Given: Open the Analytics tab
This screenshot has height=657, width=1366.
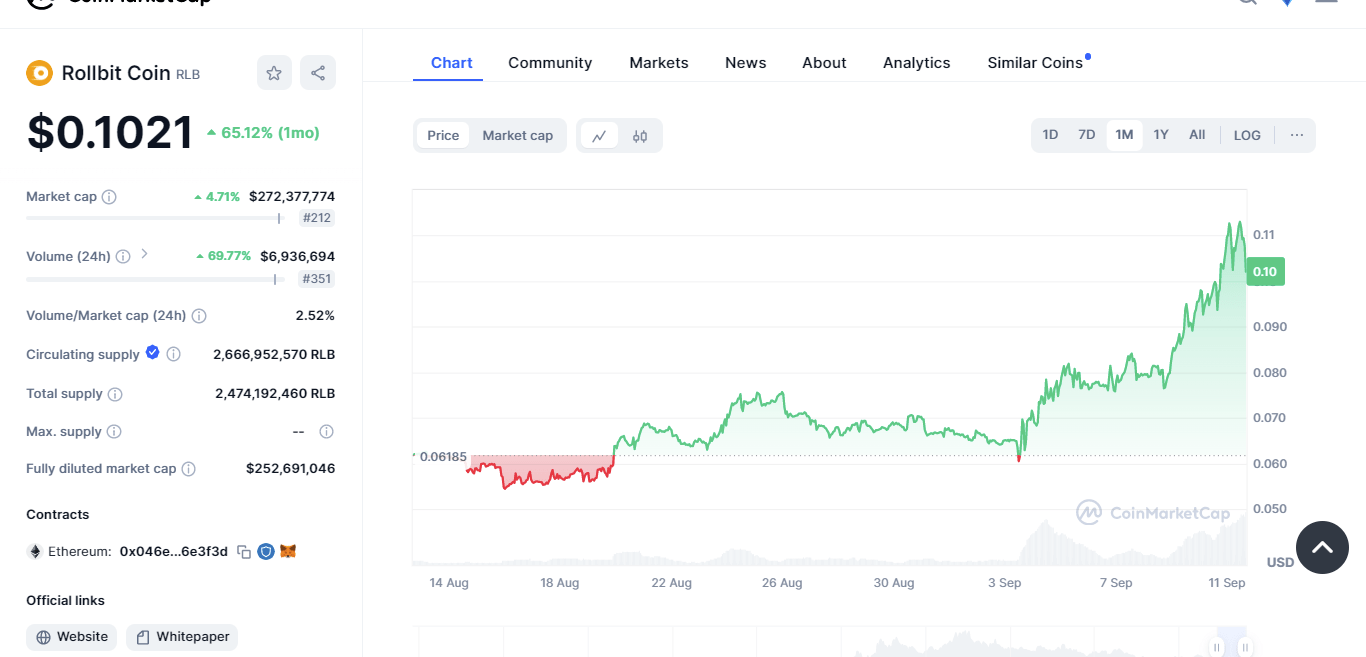Looking at the screenshot, I should tap(917, 63).
